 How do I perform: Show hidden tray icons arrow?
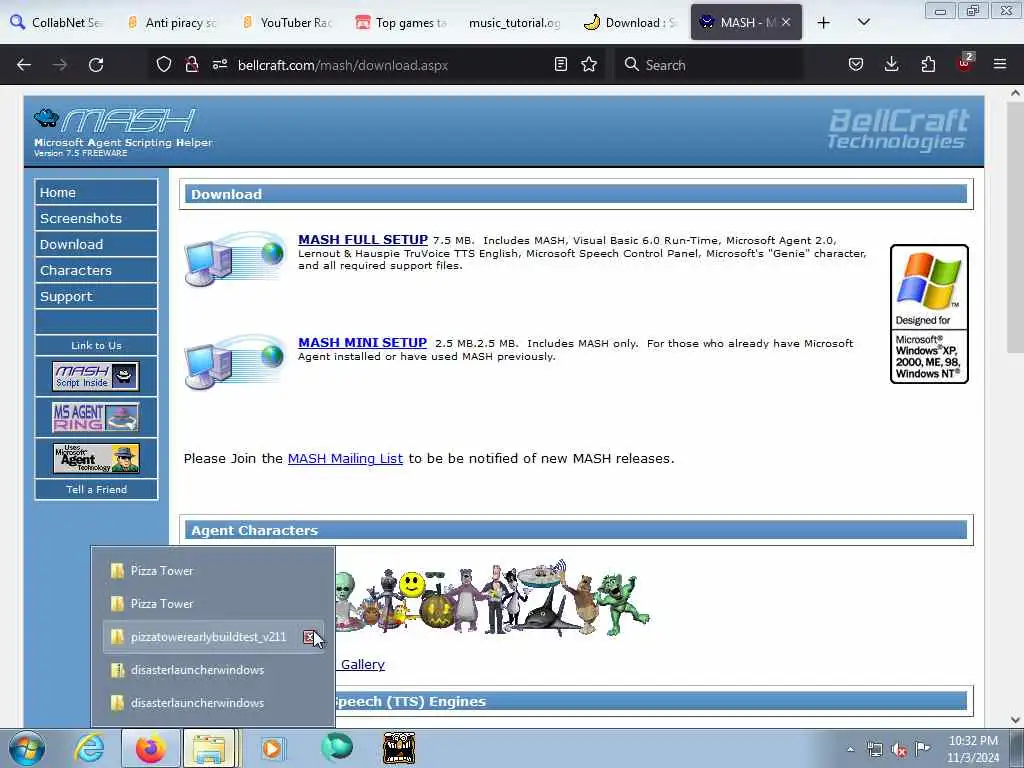pyautogui.click(x=850, y=750)
